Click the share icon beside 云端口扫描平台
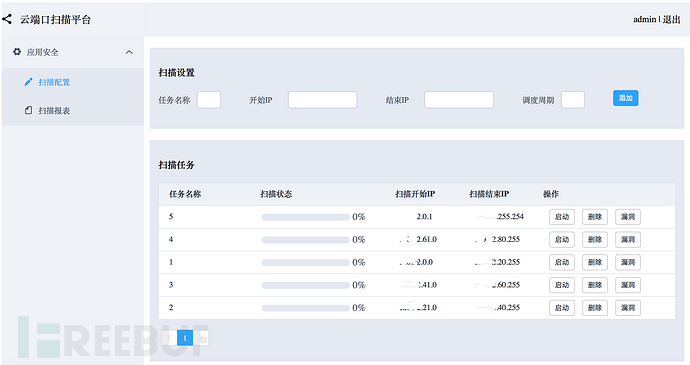This screenshot has width=690, height=365. click(x=7, y=19)
